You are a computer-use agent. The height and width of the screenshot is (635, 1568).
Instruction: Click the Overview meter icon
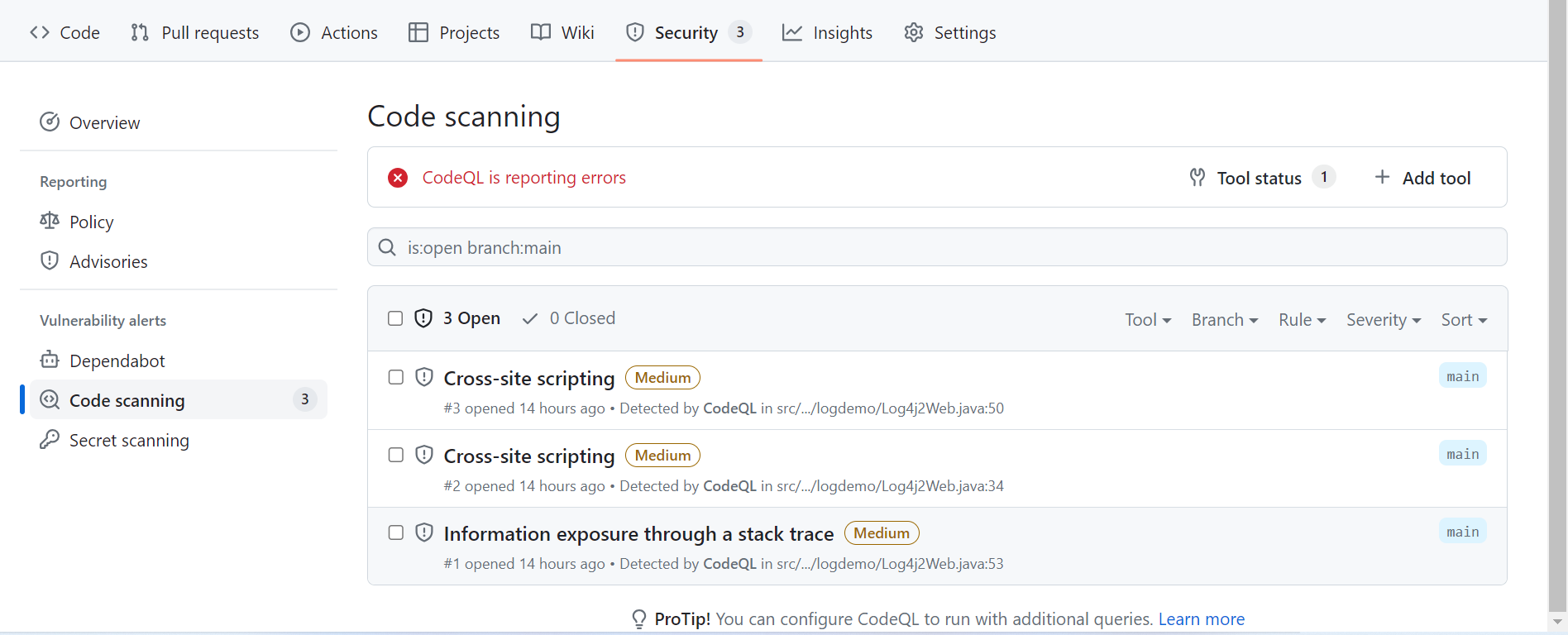click(x=50, y=122)
